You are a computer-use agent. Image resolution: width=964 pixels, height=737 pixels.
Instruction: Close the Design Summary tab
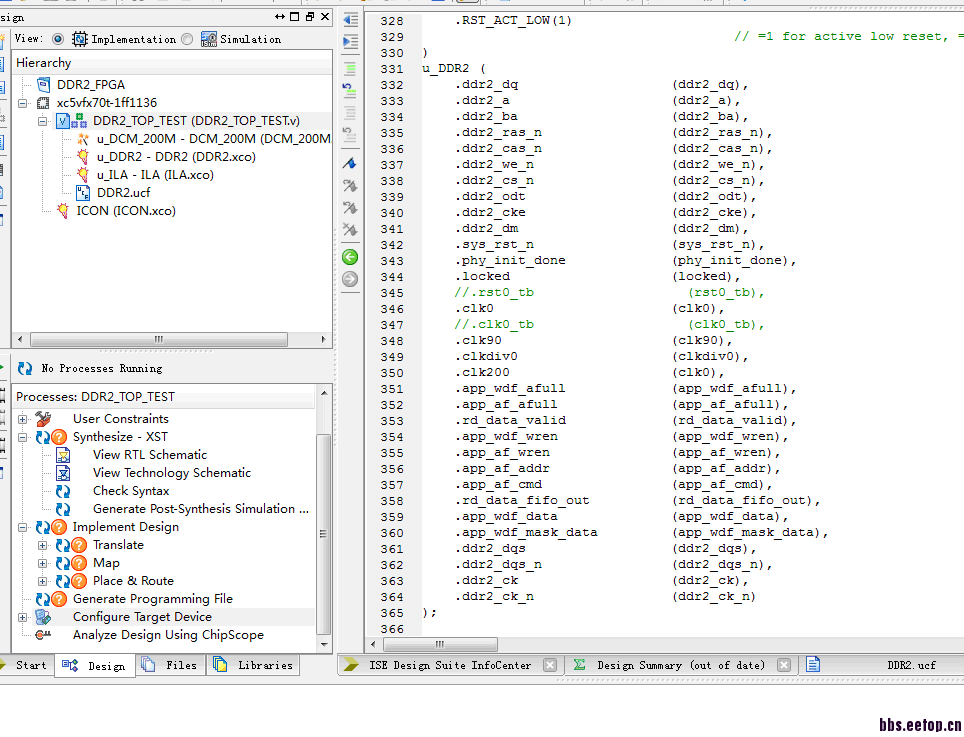click(784, 665)
